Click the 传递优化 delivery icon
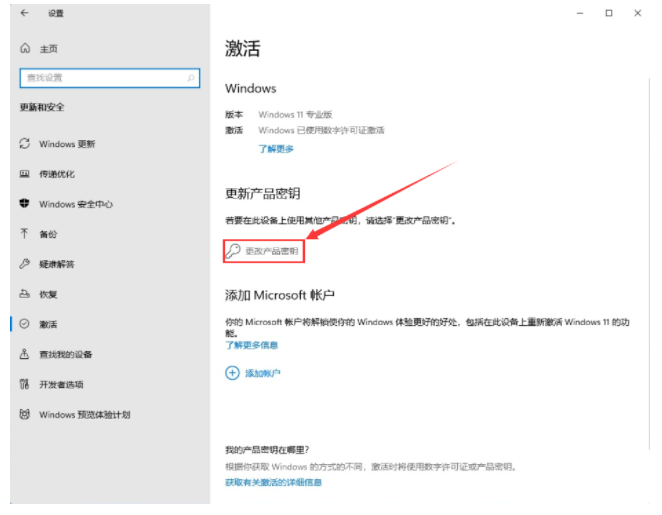The width and height of the screenshot is (662, 515). [x=25, y=174]
